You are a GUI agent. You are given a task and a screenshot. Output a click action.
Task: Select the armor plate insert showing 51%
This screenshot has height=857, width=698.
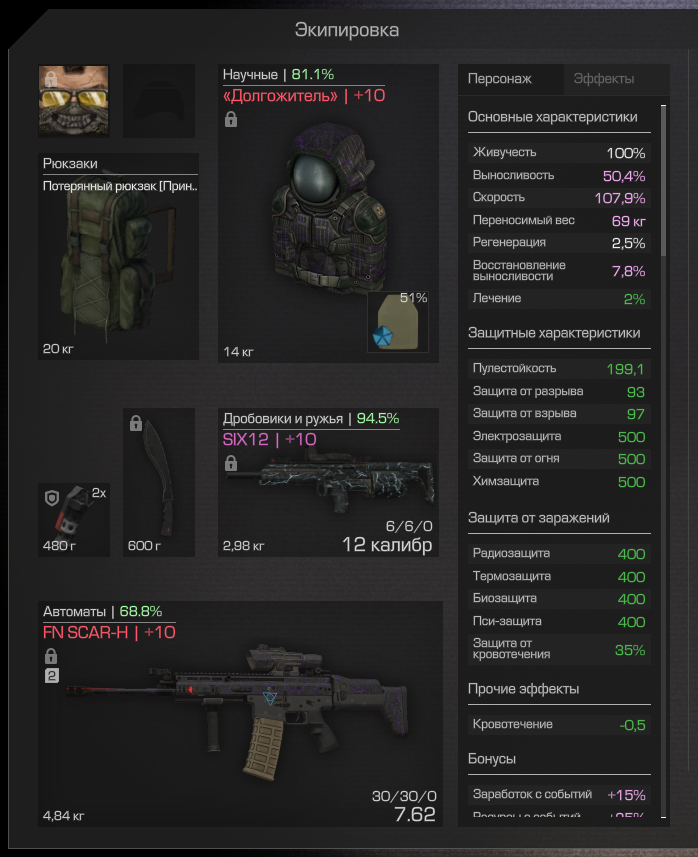398,322
